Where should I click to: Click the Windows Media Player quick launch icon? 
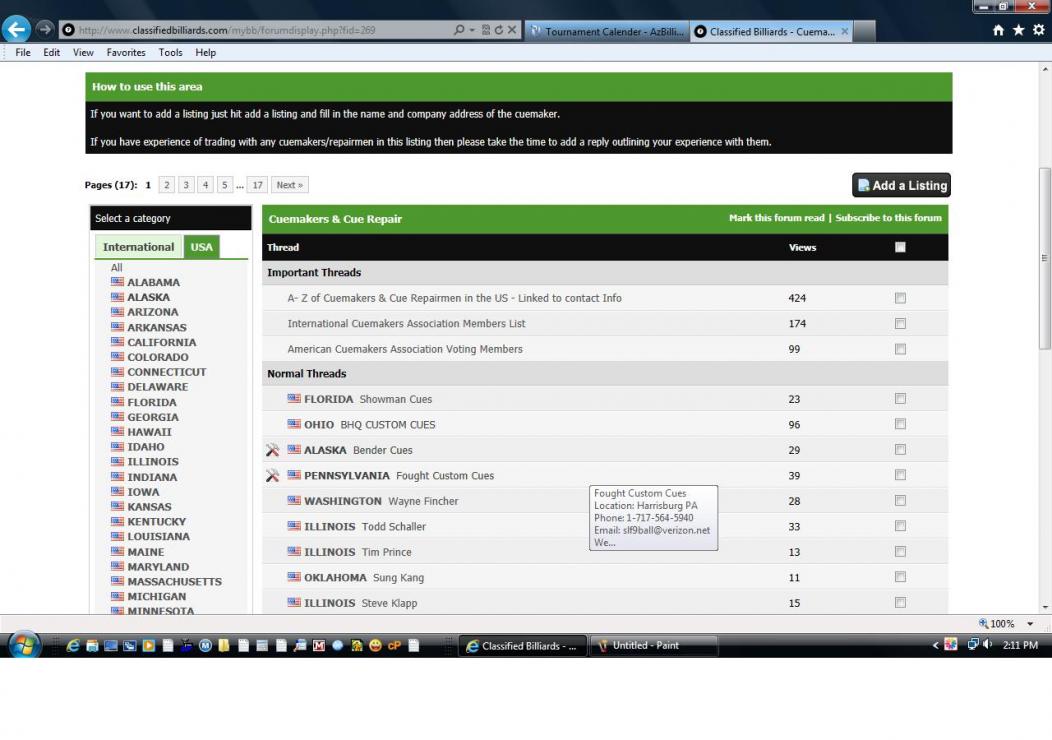[148, 645]
